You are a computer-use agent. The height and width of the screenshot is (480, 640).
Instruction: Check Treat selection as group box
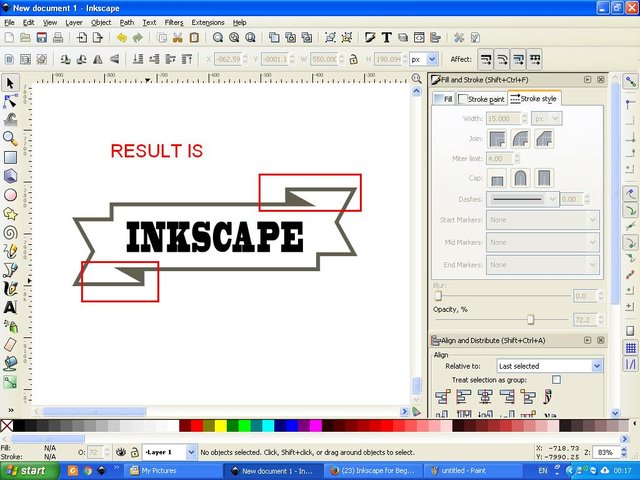[x=556, y=380]
